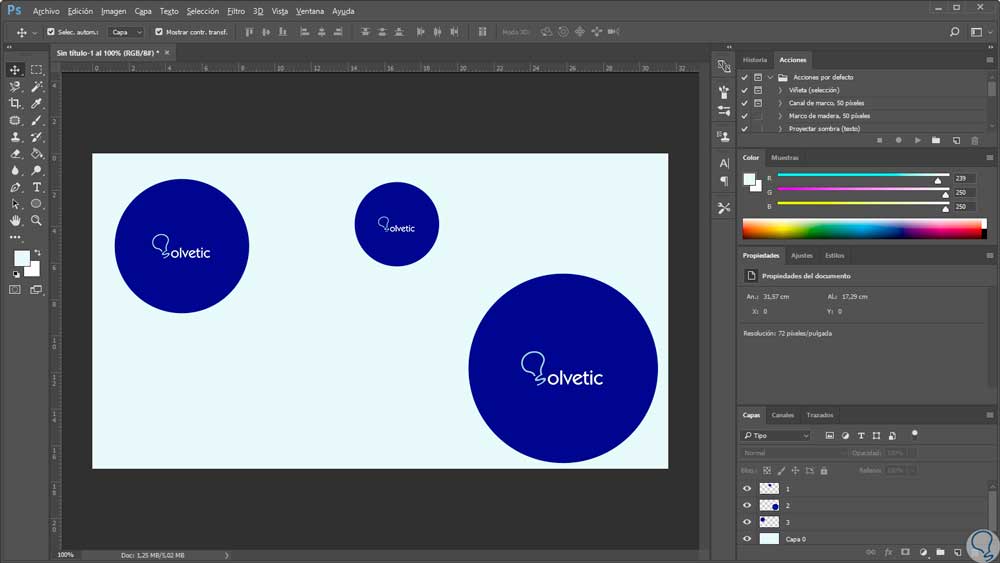Select the Rectangular Marquee tool
Image resolution: width=1000 pixels, height=563 pixels.
point(36,70)
